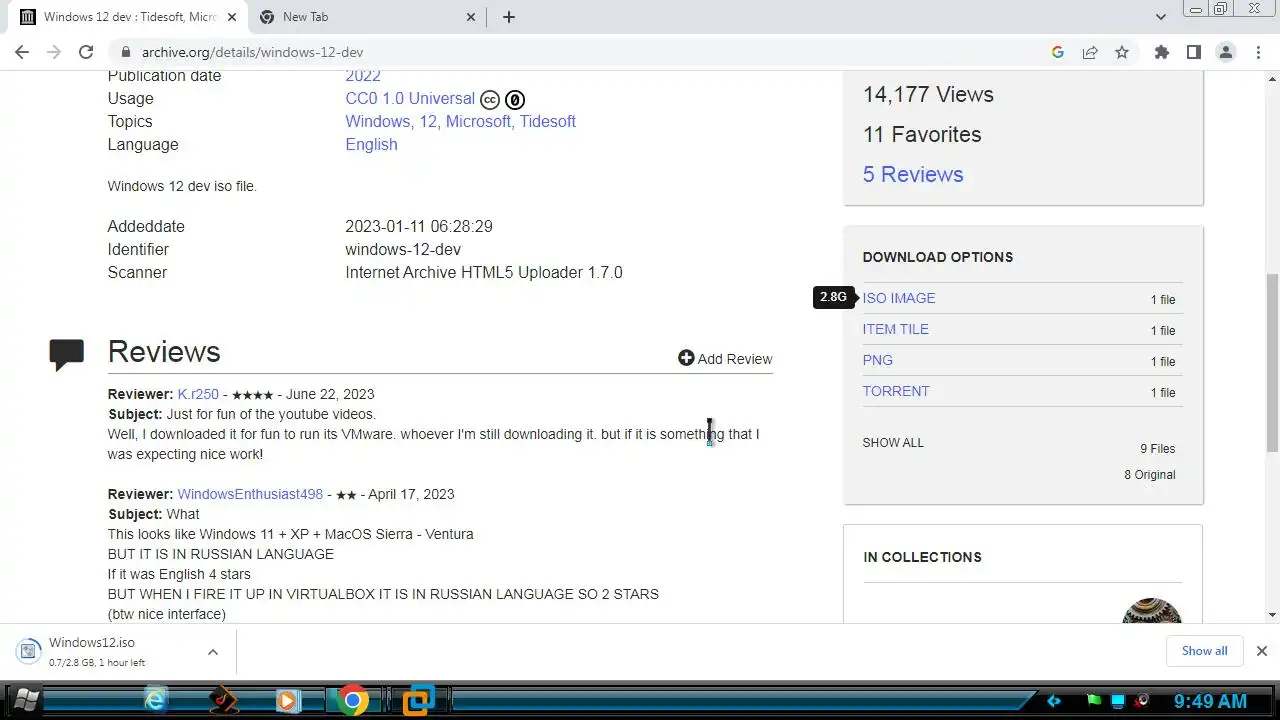This screenshot has width=1280, height=720.
Task: Go back to the previous page
Action: (x=22, y=52)
